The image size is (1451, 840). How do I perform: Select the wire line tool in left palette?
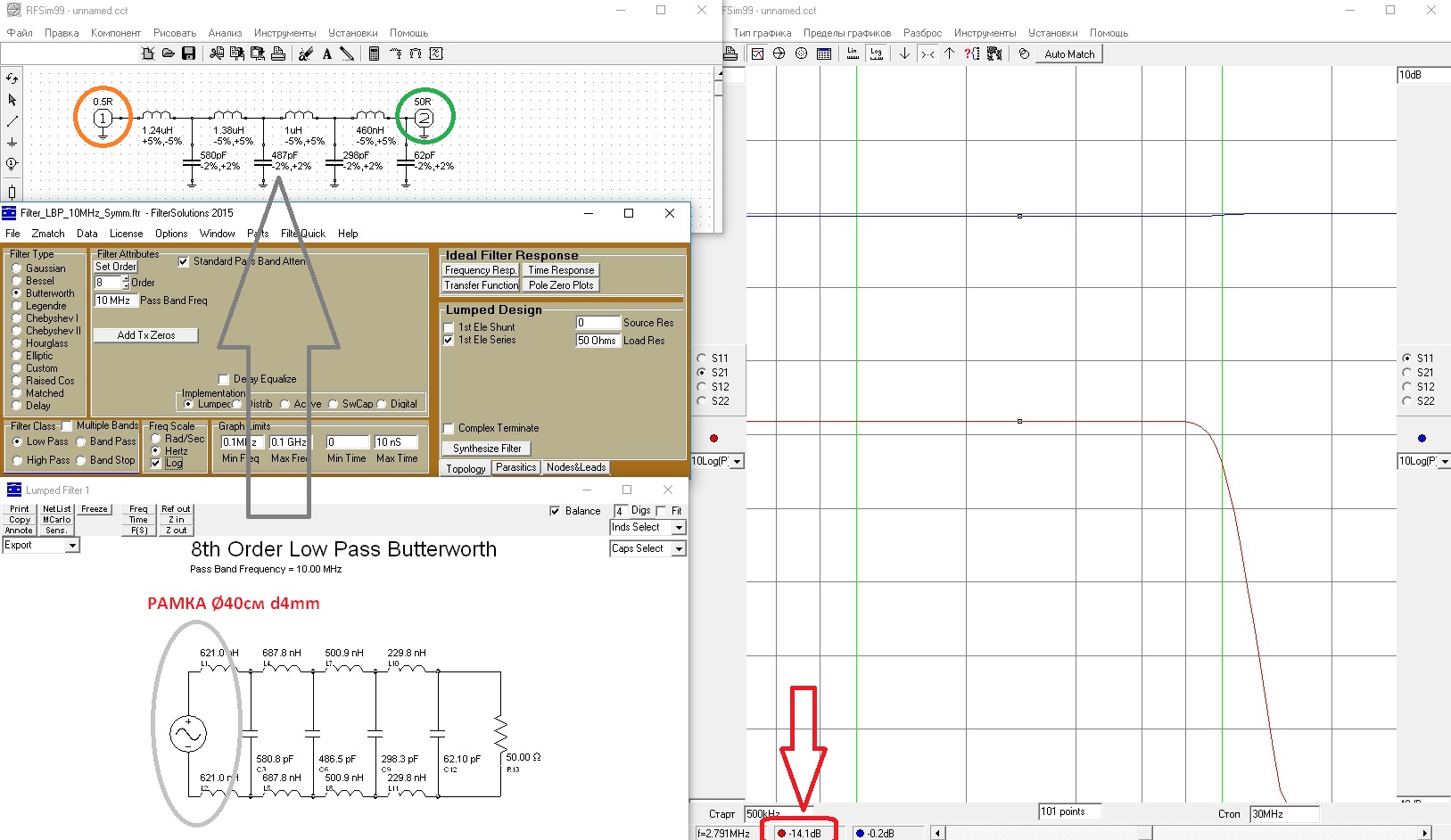[12, 121]
